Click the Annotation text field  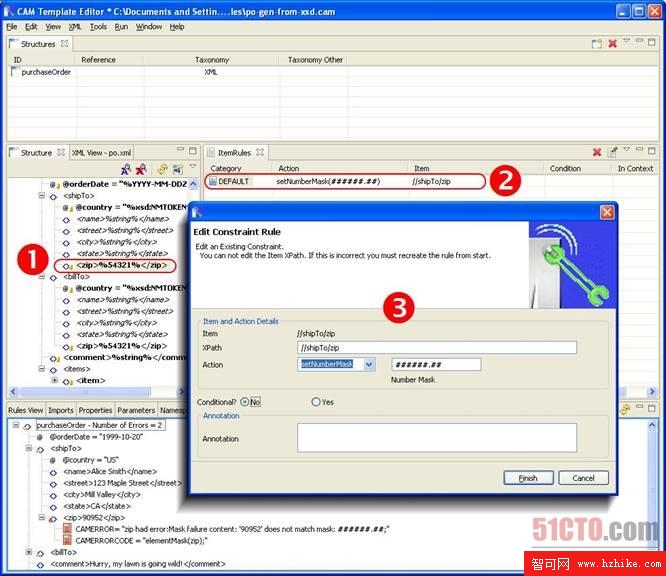(437, 437)
